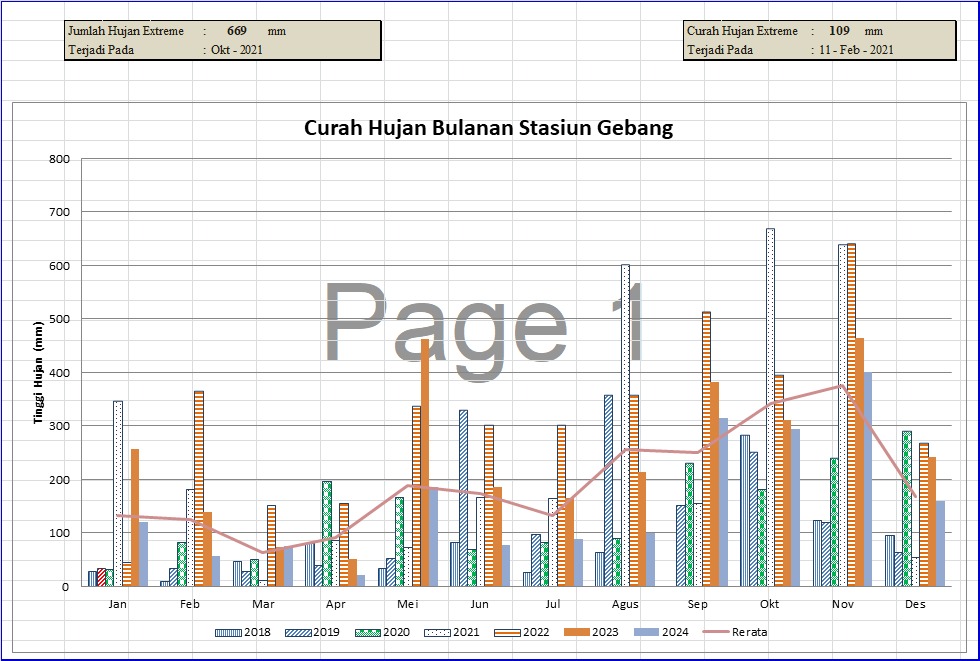Click the 2022 striped legend marker
The width and height of the screenshot is (980, 661).
coord(506,632)
